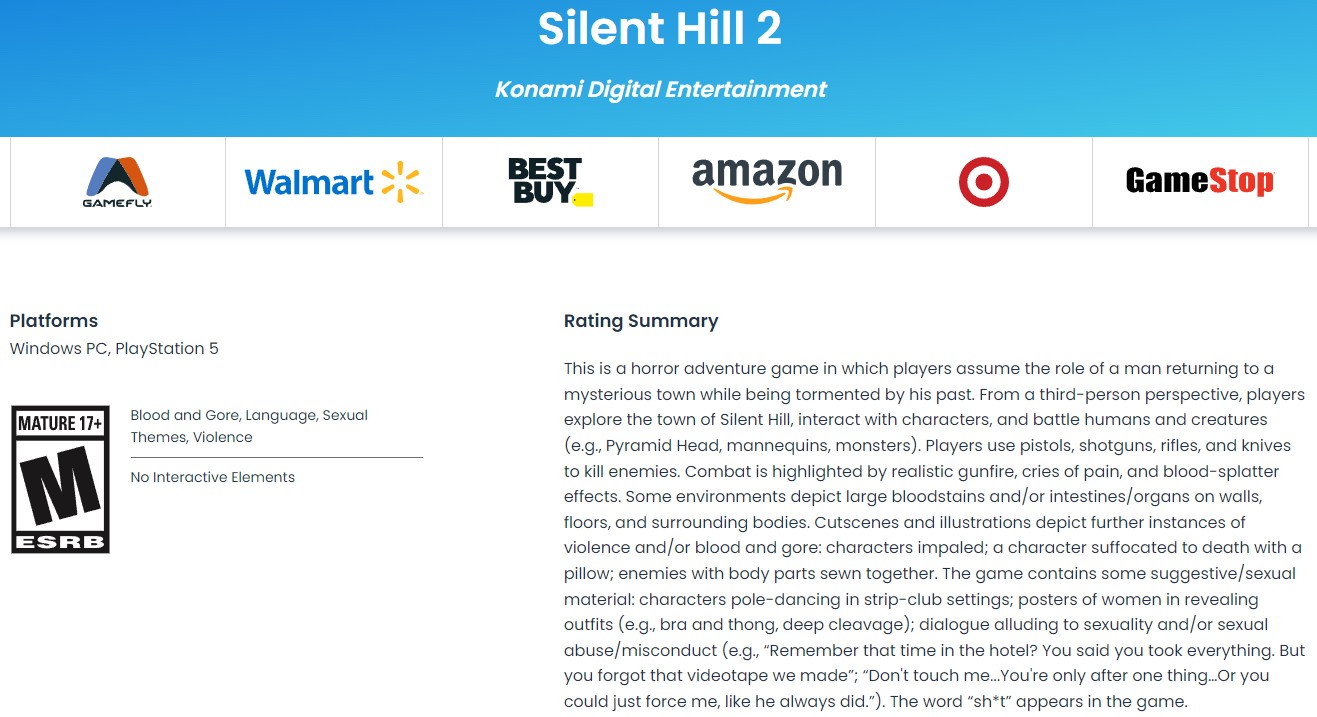The height and width of the screenshot is (717, 1317).
Task: Click the Walmart yellow spark symbol
Action: click(x=402, y=182)
